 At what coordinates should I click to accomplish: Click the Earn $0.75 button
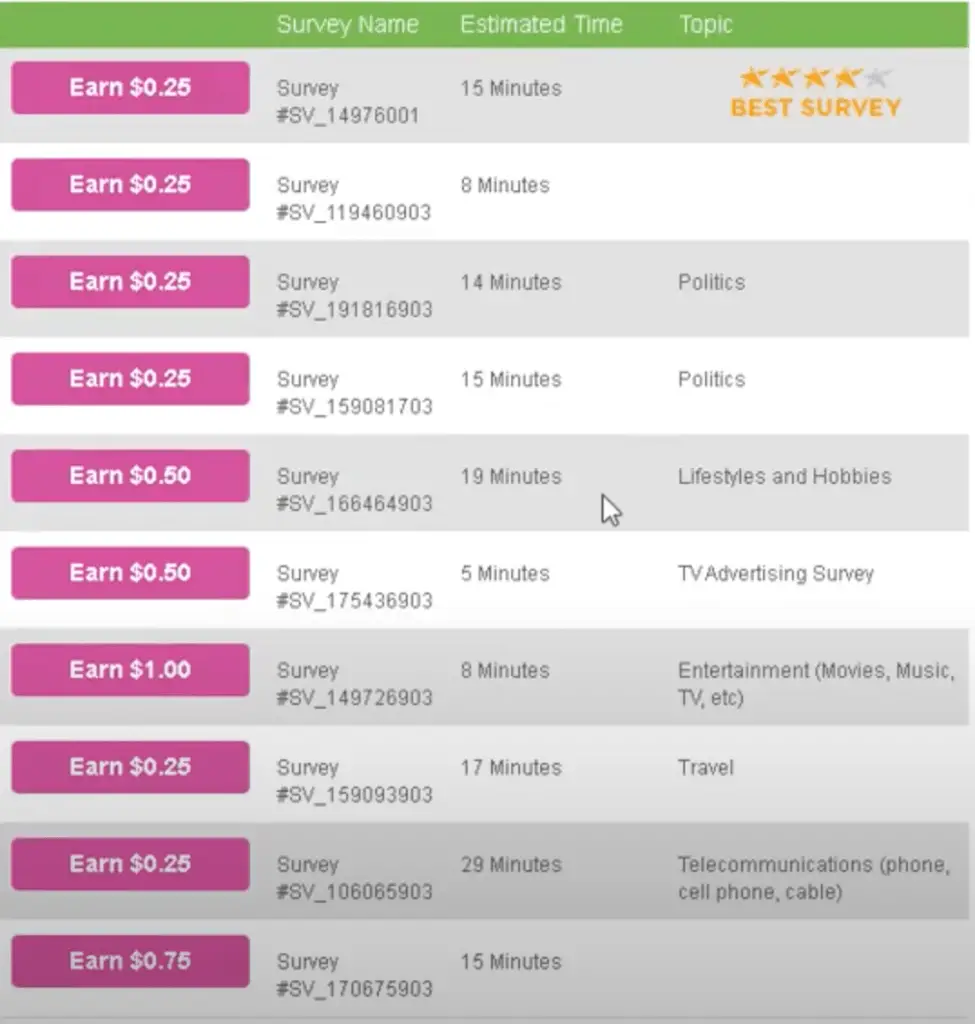click(131, 961)
